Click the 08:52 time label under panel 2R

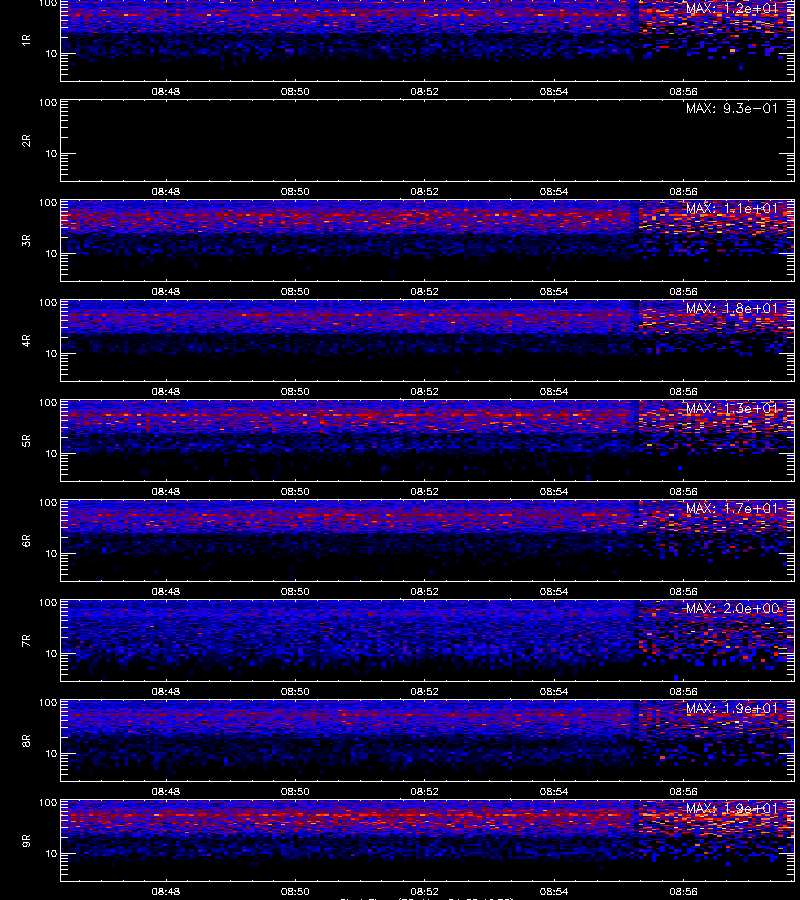coord(425,191)
